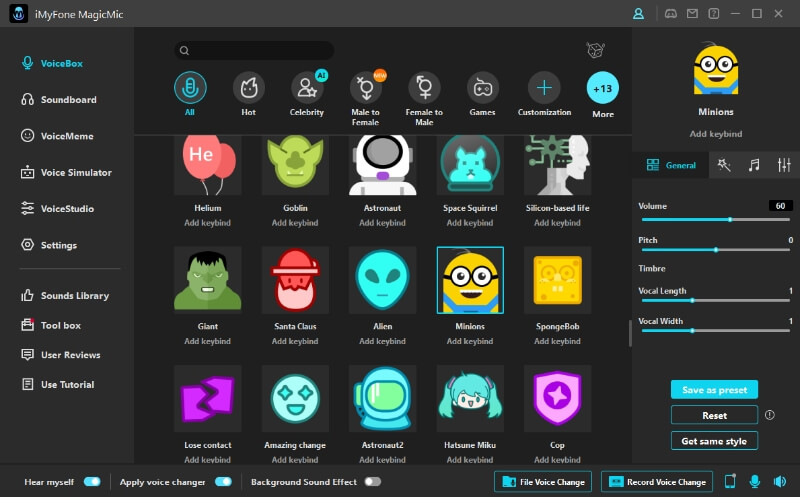
Task: Open Voice Simulator
Action: point(66,172)
